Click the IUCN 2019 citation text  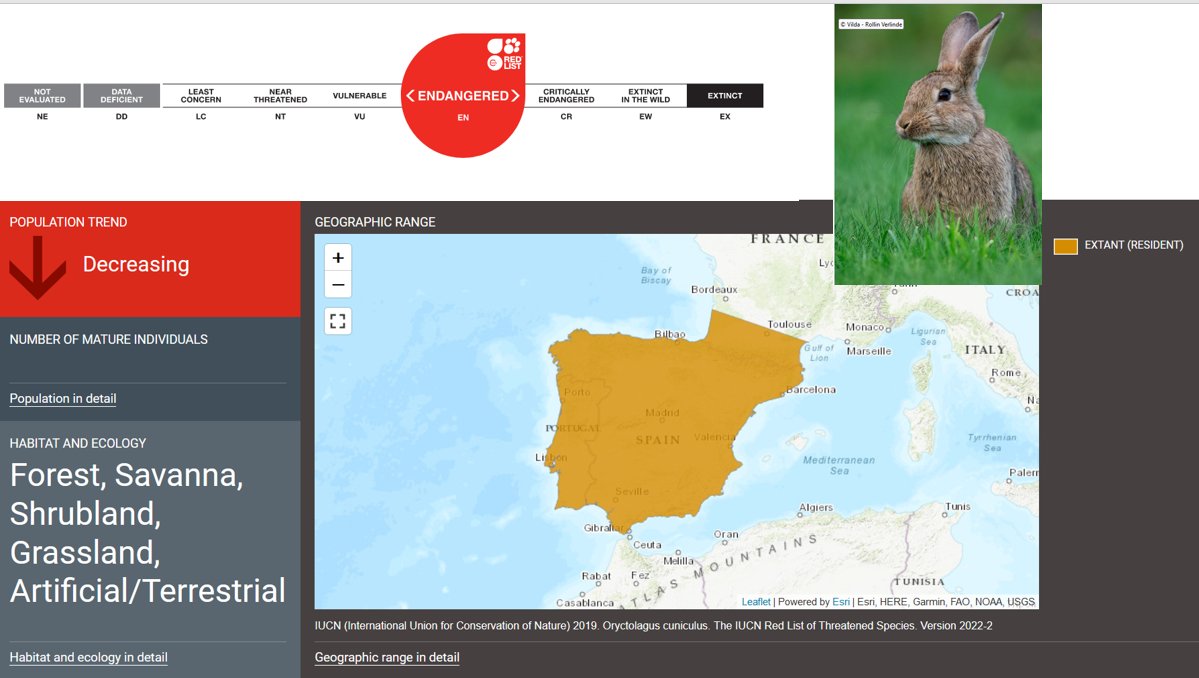[x=653, y=625]
